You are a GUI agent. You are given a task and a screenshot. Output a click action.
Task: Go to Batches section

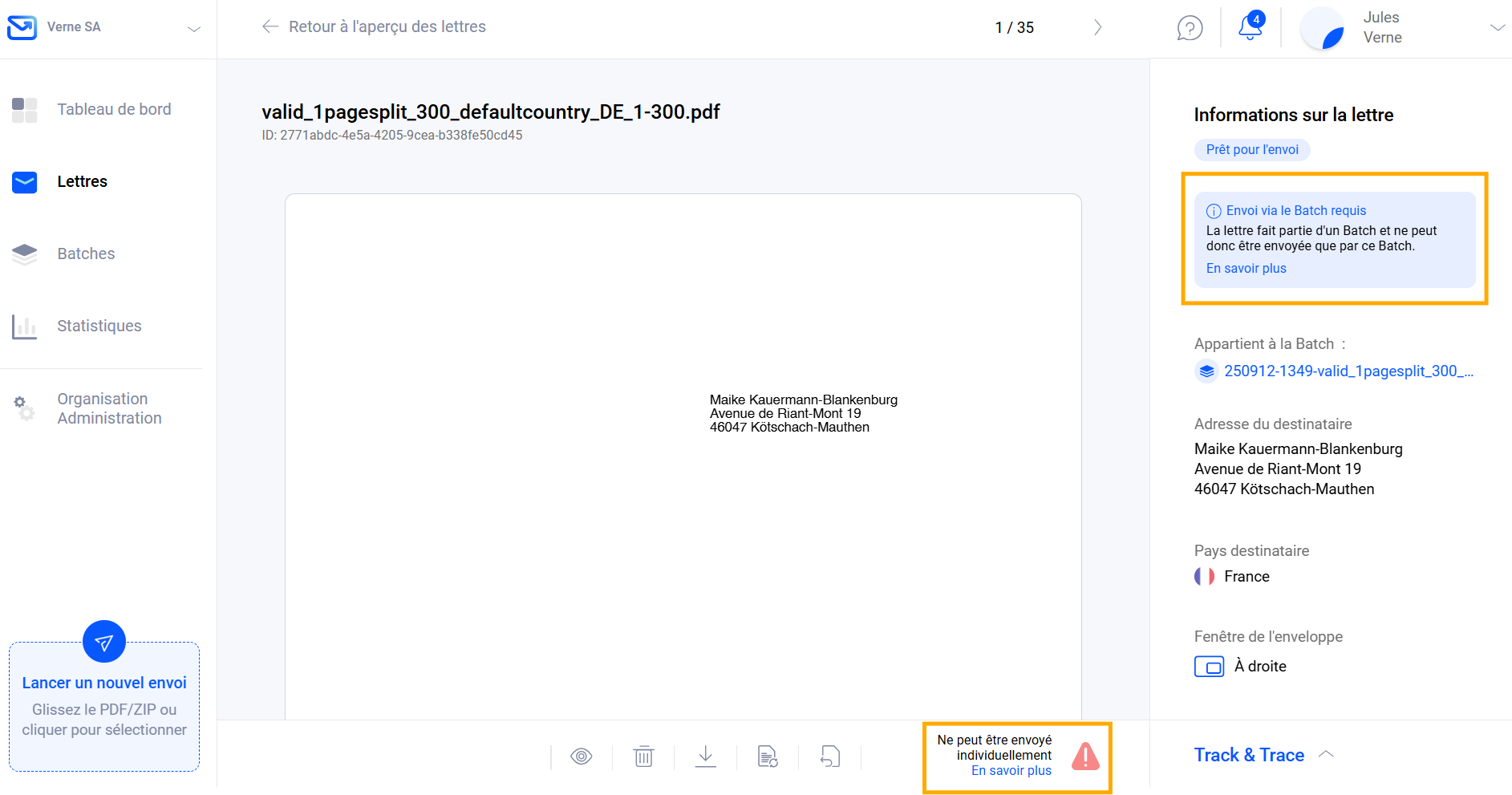(86, 254)
